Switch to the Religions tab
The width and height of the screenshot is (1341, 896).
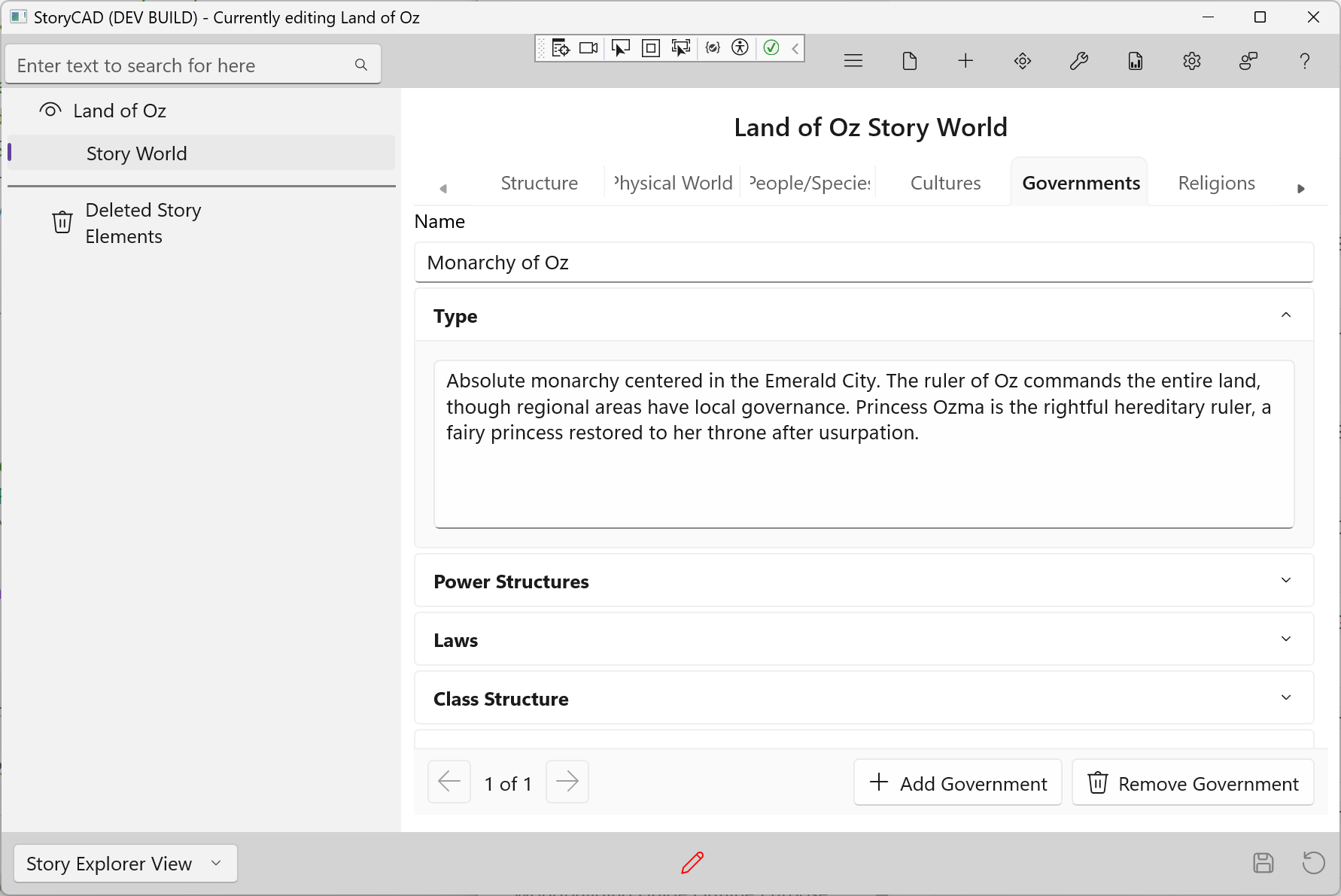point(1216,183)
